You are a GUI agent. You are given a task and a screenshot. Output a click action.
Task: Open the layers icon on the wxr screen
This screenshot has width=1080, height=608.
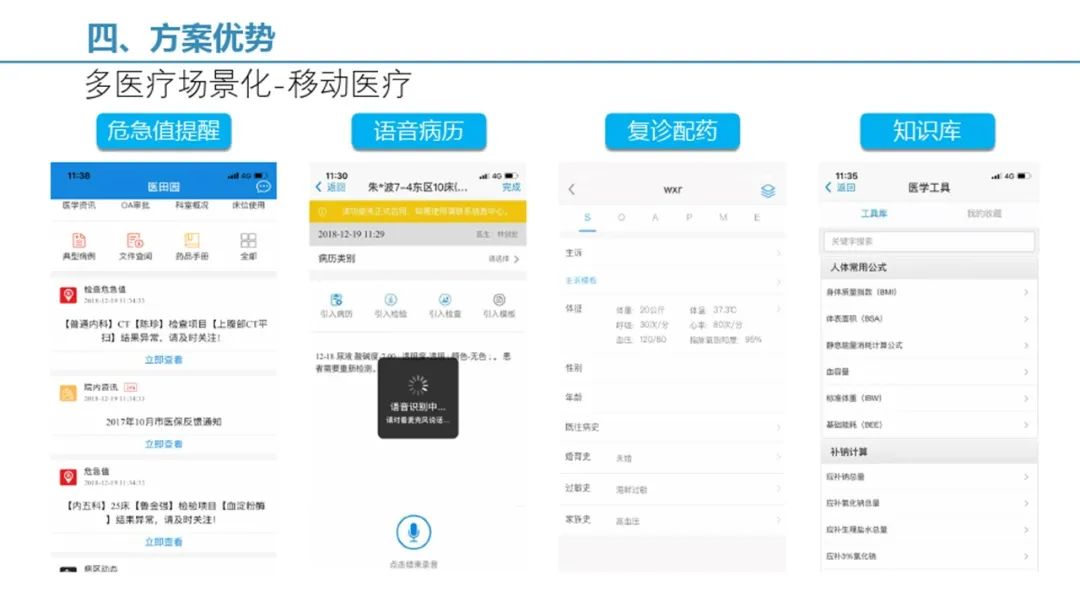(768, 191)
